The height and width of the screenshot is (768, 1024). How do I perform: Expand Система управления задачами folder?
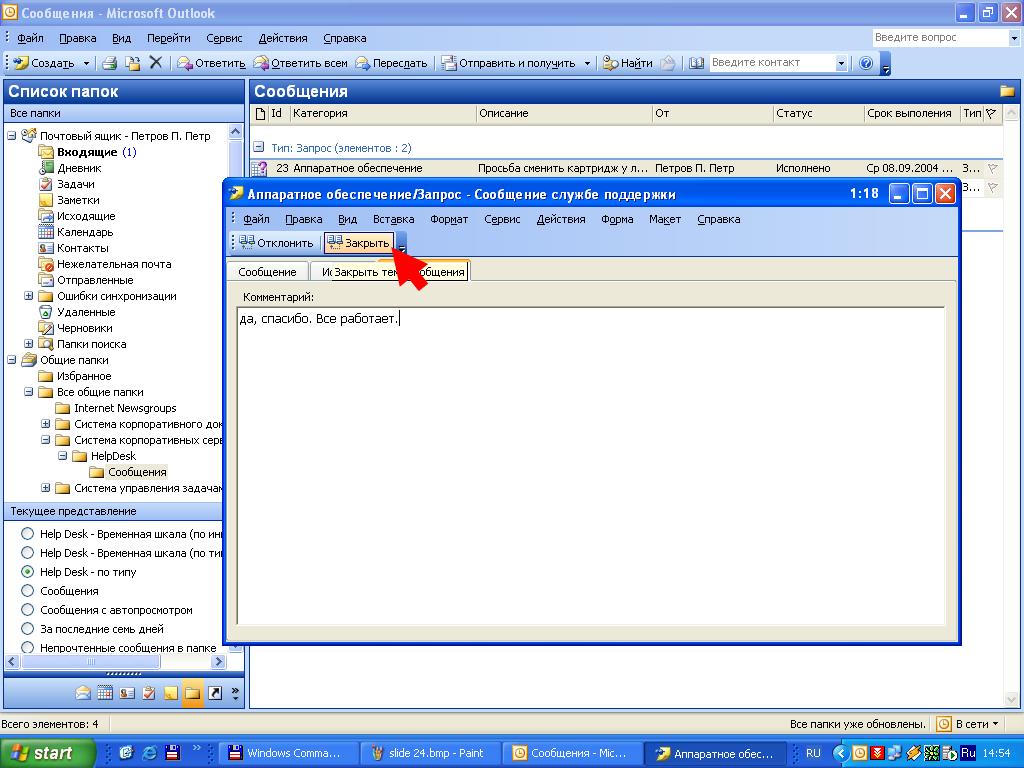[46, 488]
